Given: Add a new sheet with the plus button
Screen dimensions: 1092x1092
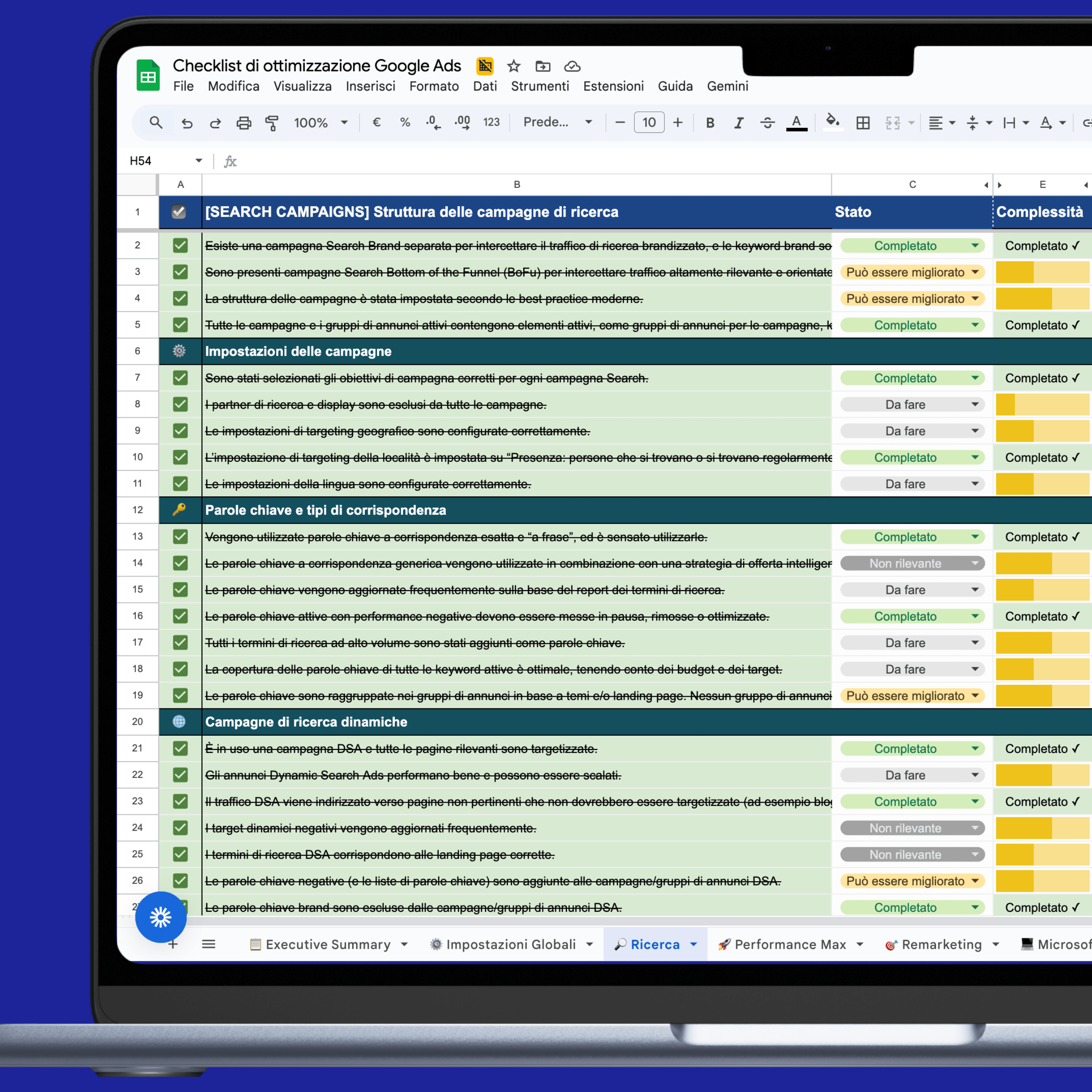Looking at the screenshot, I should tap(173, 944).
